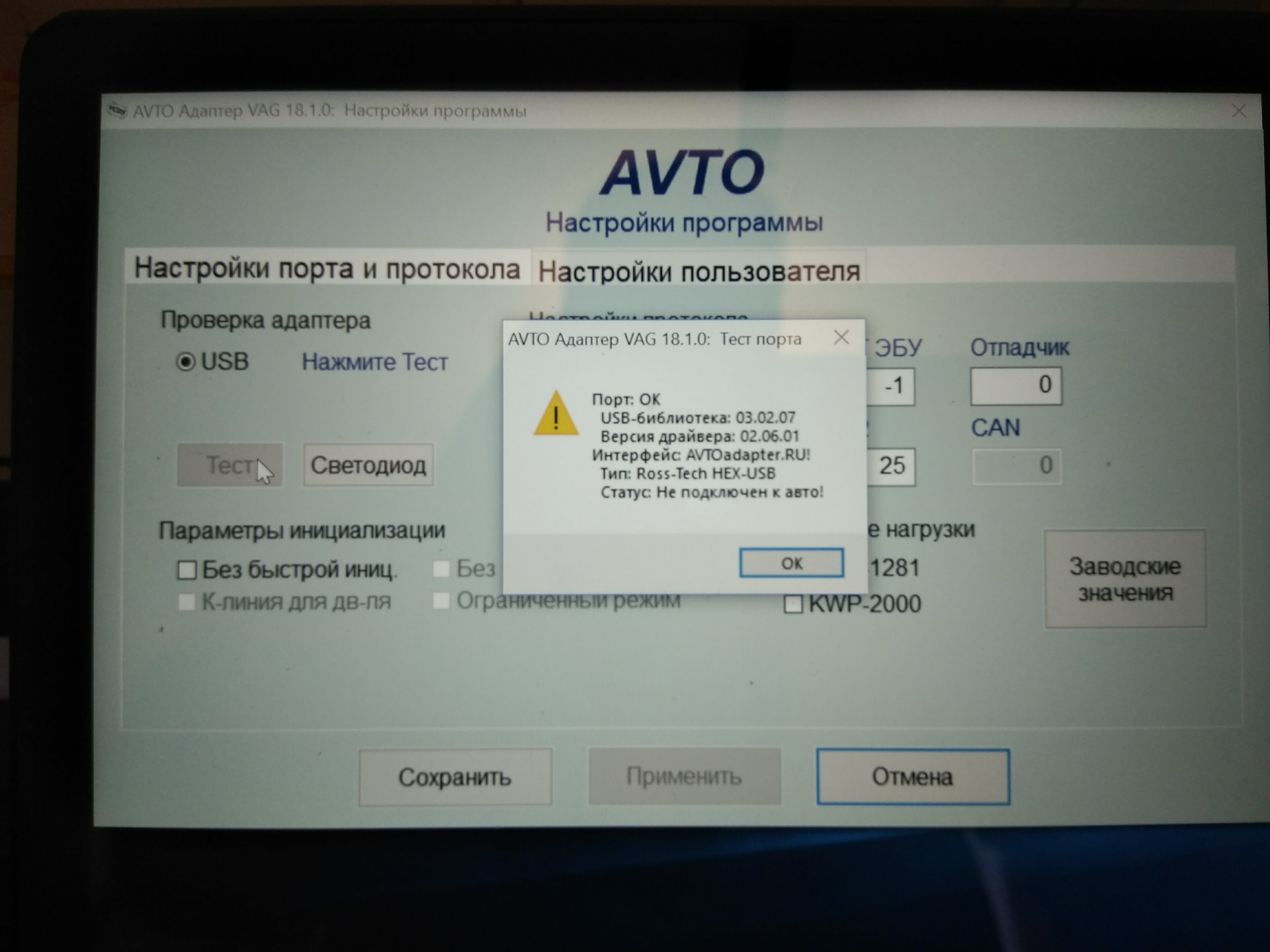Click the Отладчик value field
The height and width of the screenshot is (952, 1270).
[1016, 385]
